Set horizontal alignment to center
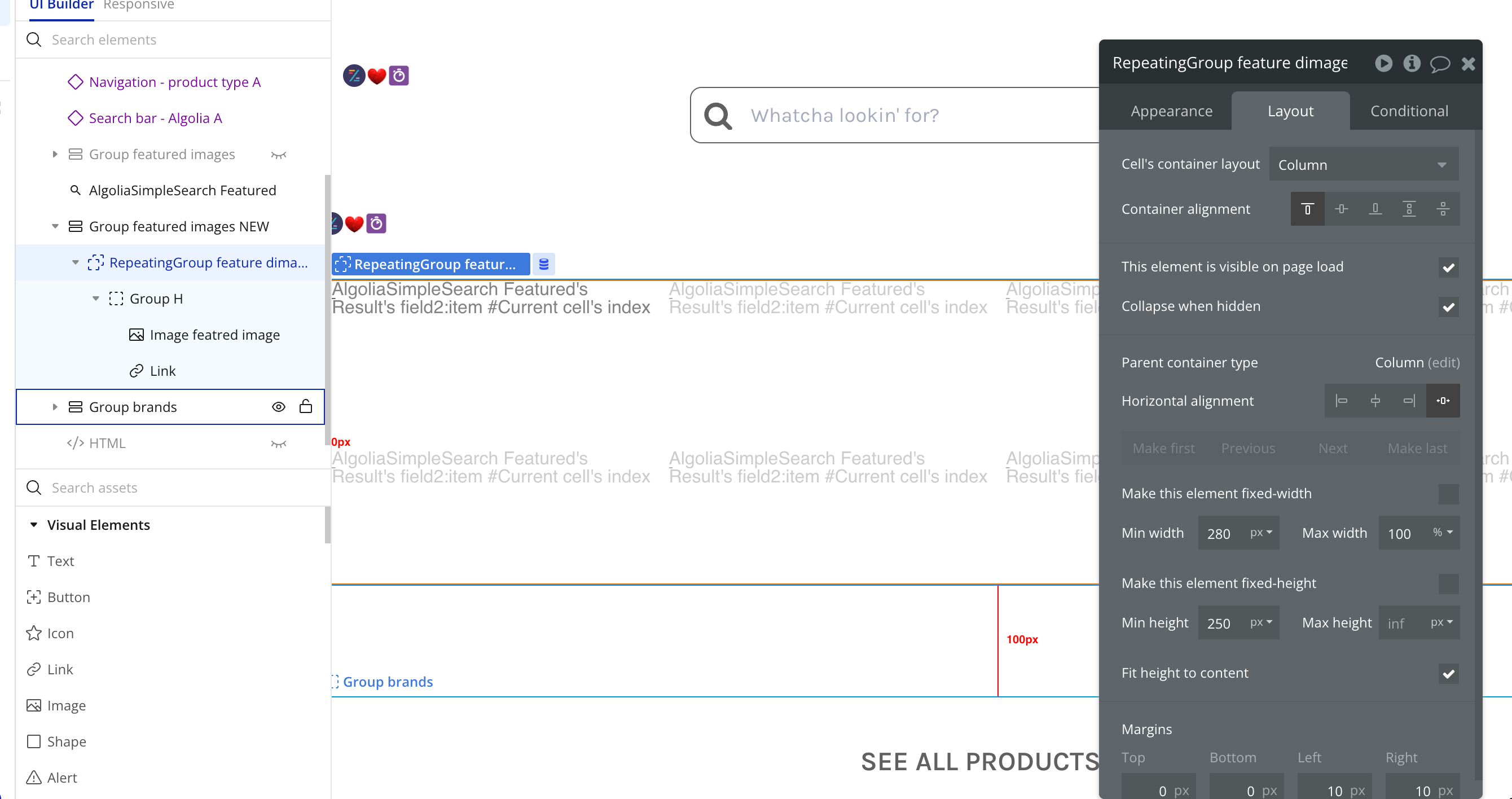The width and height of the screenshot is (1512, 799). [x=1375, y=401]
